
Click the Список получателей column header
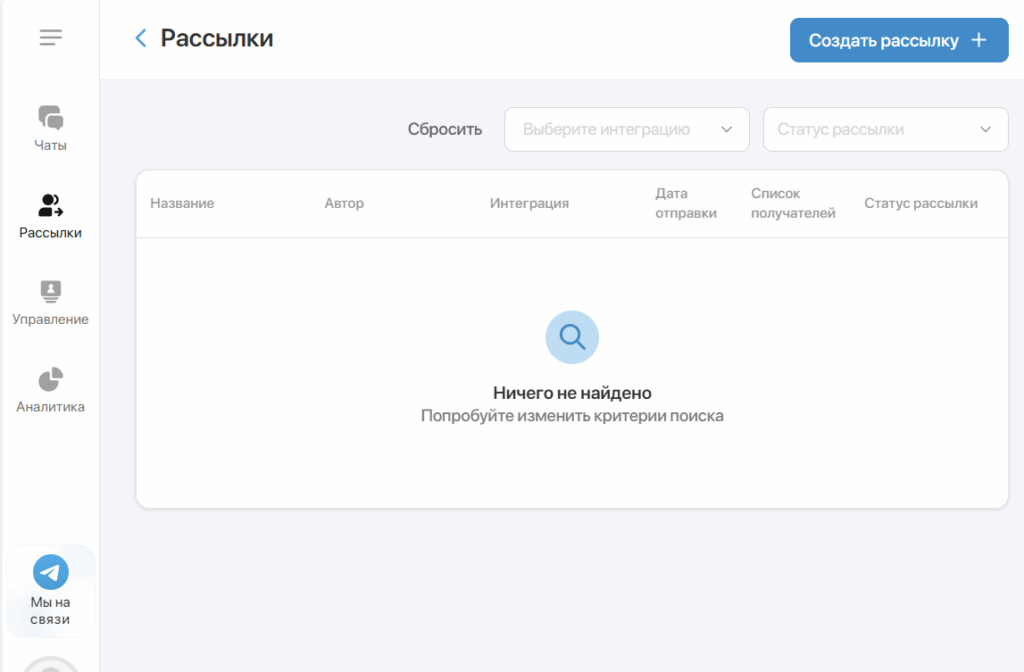point(793,203)
